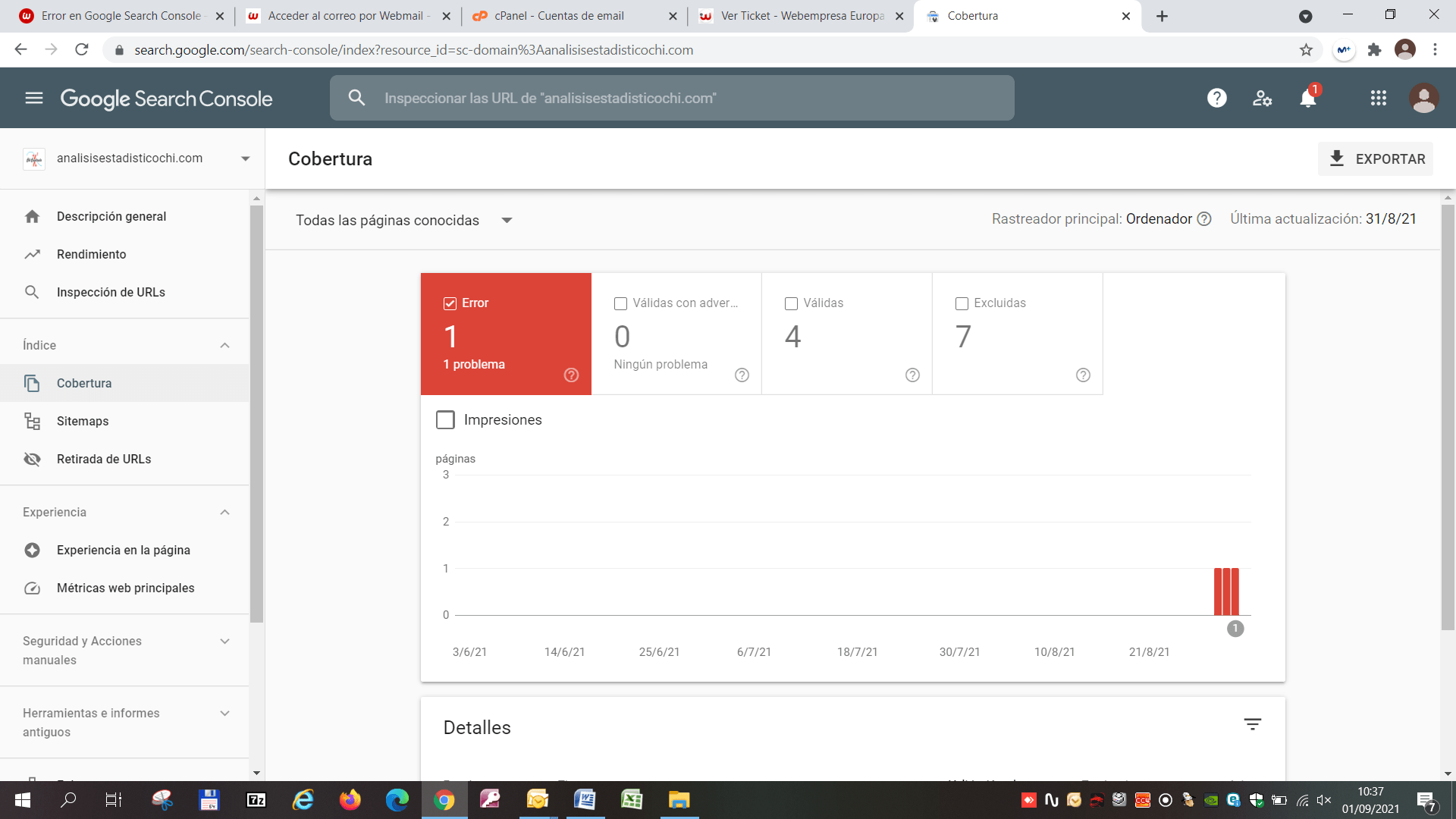Viewport: 1456px width, 819px height.
Task: Open Retirada de URLs in sidebar
Action: (x=125, y=459)
